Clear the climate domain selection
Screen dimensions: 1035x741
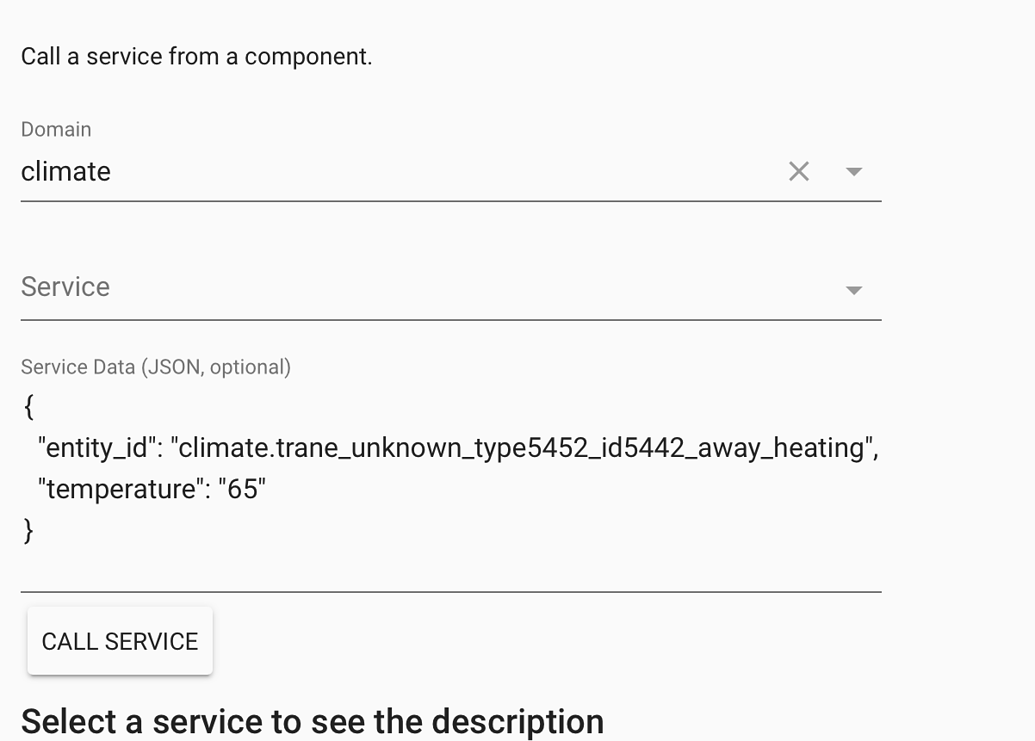tap(798, 172)
